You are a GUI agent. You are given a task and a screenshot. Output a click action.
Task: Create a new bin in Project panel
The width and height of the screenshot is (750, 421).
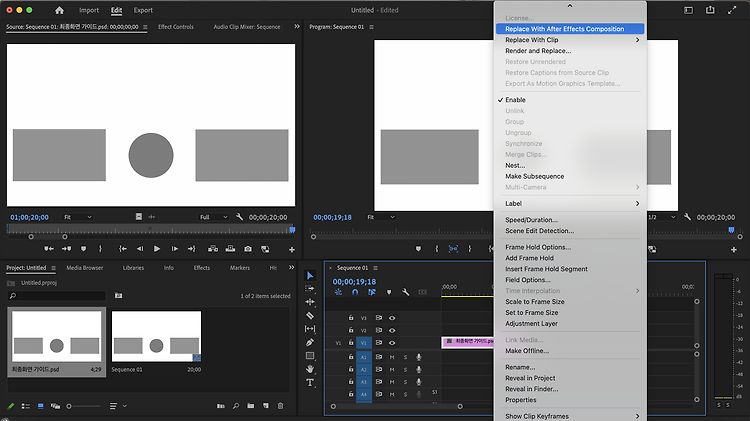pyautogui.click(x=251, y=406)
